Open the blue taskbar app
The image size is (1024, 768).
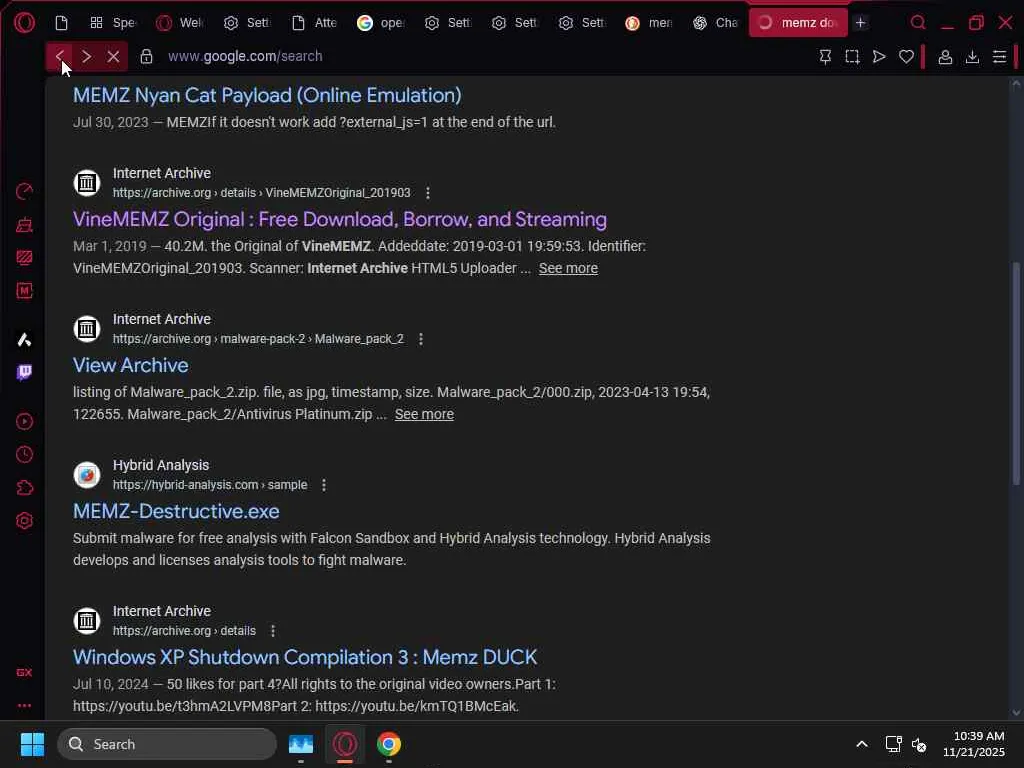point(301,744)
